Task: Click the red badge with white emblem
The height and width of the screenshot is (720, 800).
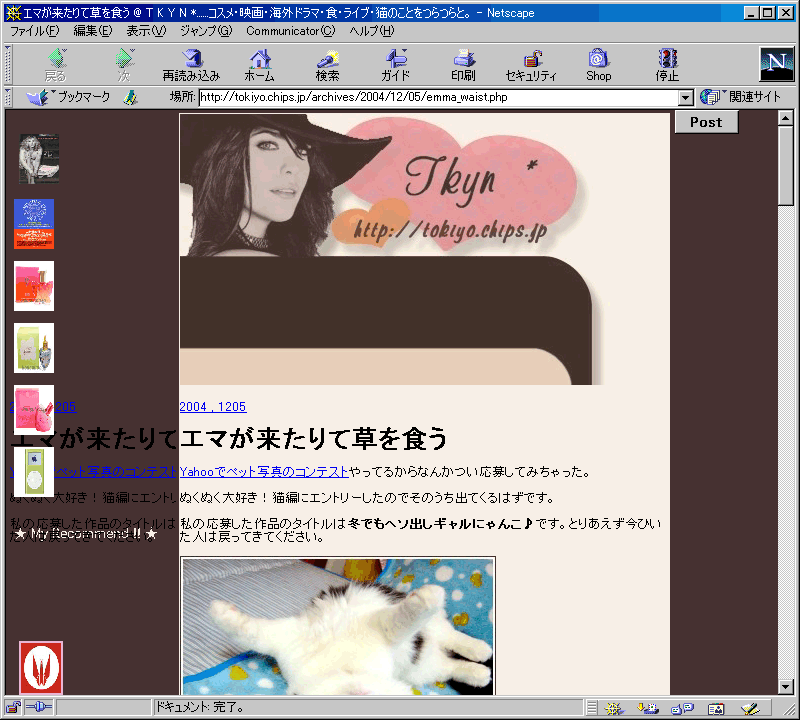Action: (41, 667)
